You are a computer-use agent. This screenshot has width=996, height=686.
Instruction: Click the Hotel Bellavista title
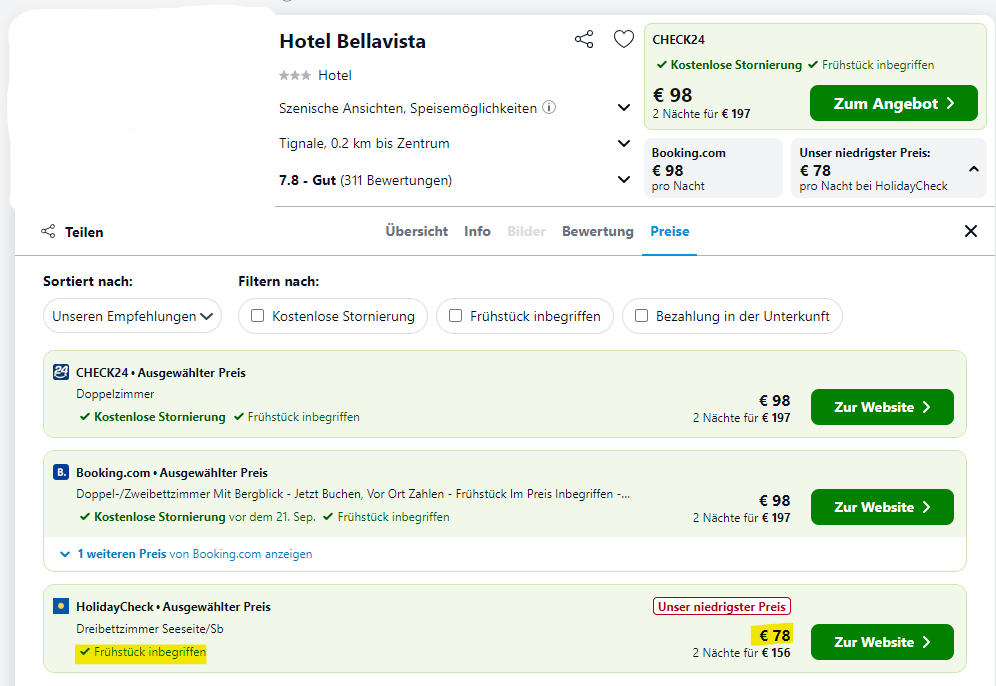pyautogui.click(x=353, y=41)
